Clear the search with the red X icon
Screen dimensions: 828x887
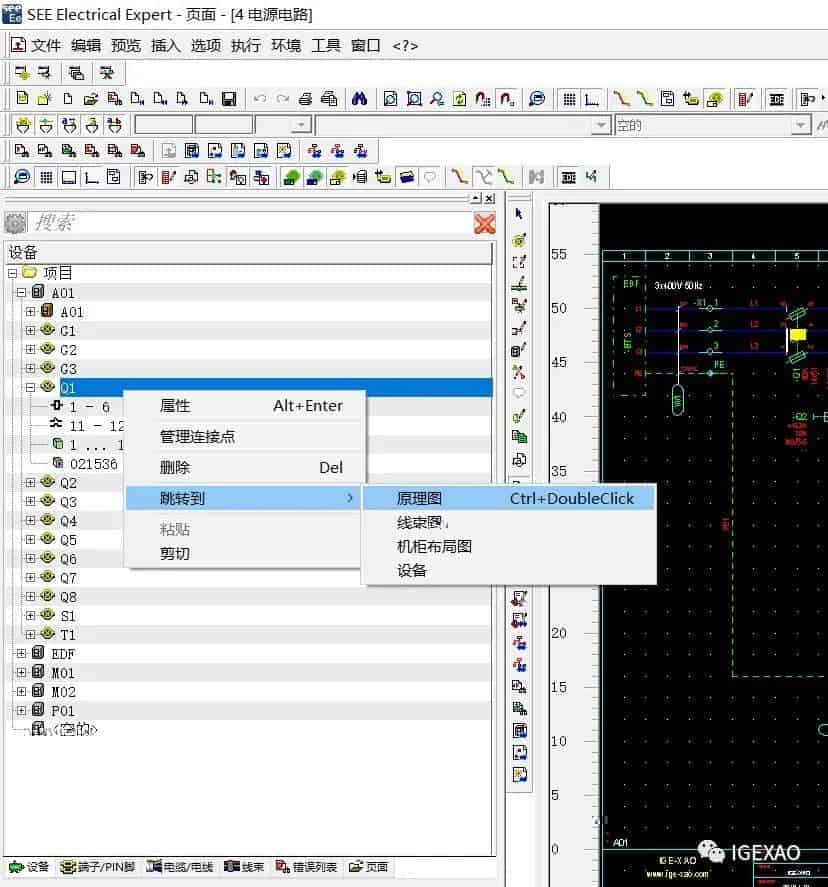coord(485,223)
